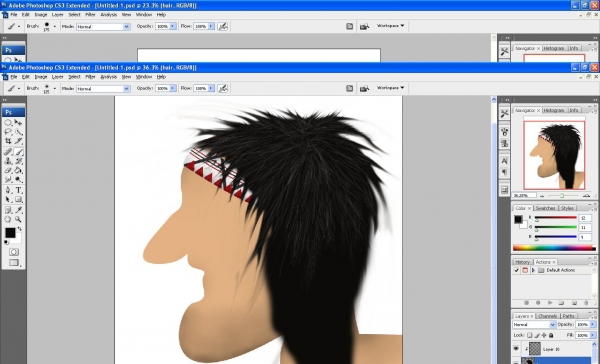Screen dimensions: 600x364
Task: Enable lock position in Layers panel
Action: pos(544,335)
